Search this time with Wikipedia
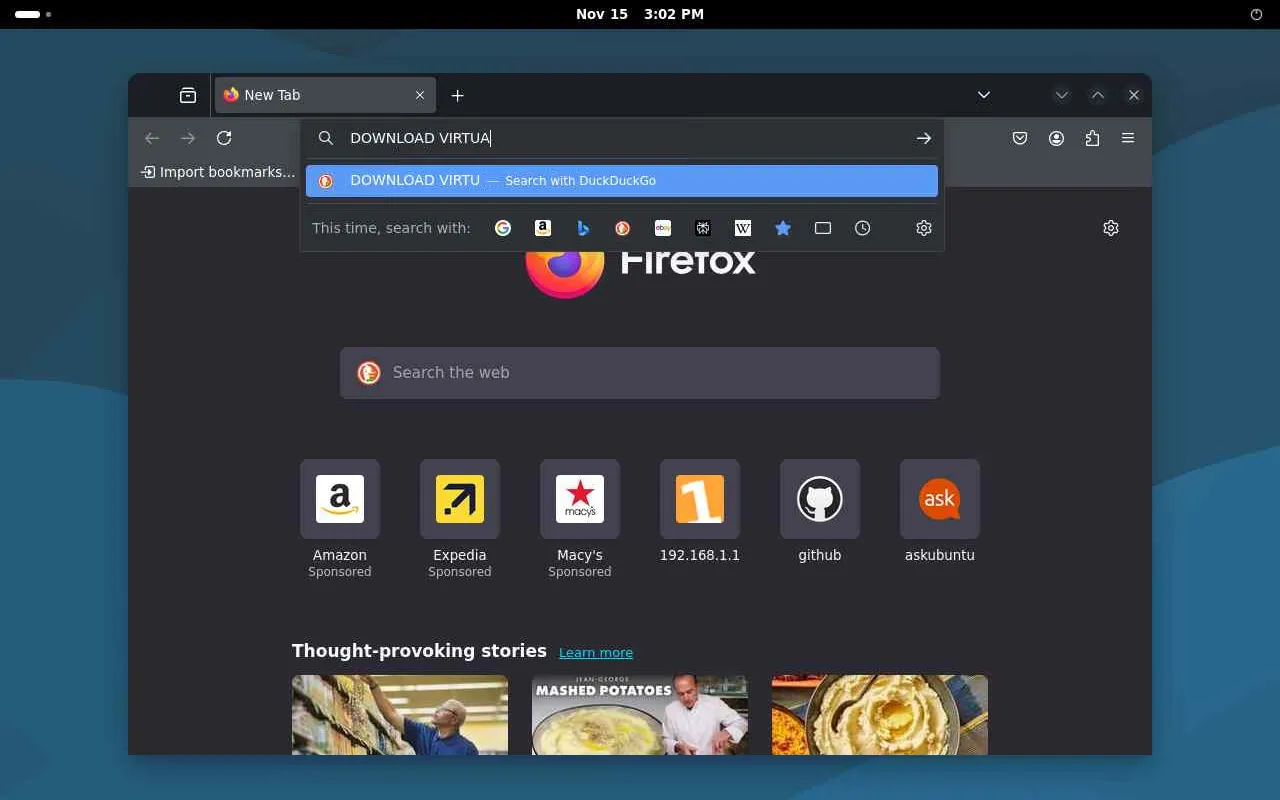The height and width of the screenshot is (800, 1280). (x=743, y=228)
